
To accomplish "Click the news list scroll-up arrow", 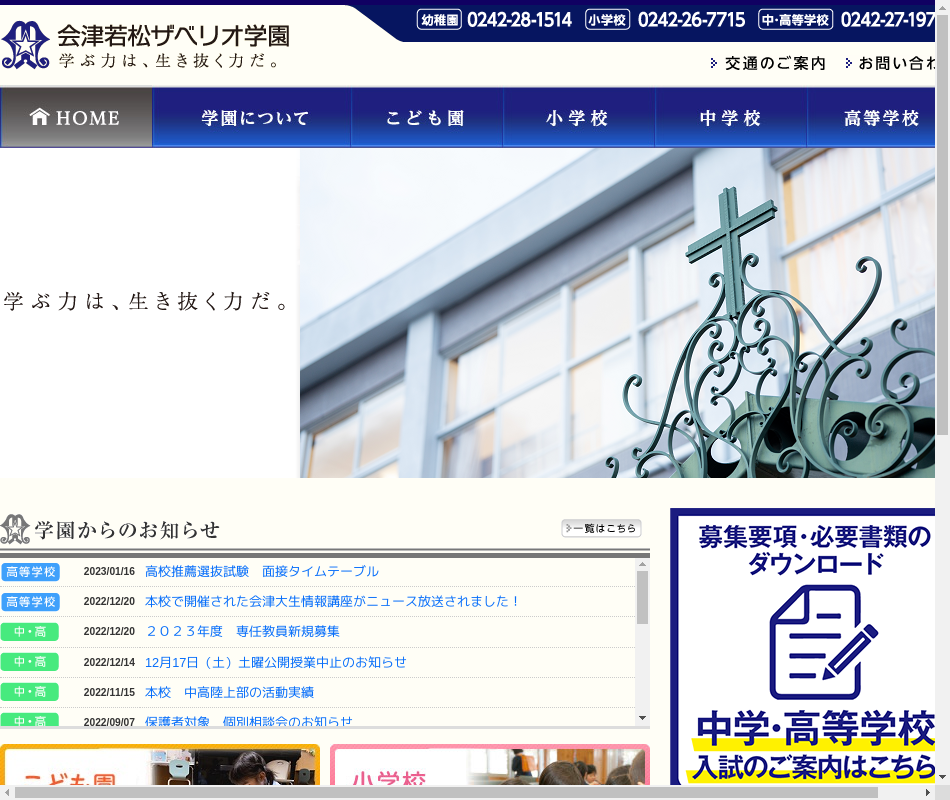I will tap(642, 565).
